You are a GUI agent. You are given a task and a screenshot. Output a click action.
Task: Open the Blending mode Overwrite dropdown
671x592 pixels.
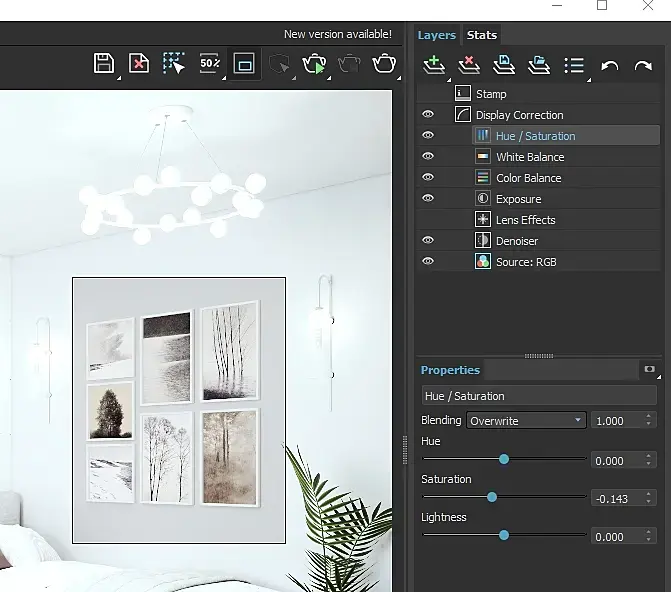point(527,421)
